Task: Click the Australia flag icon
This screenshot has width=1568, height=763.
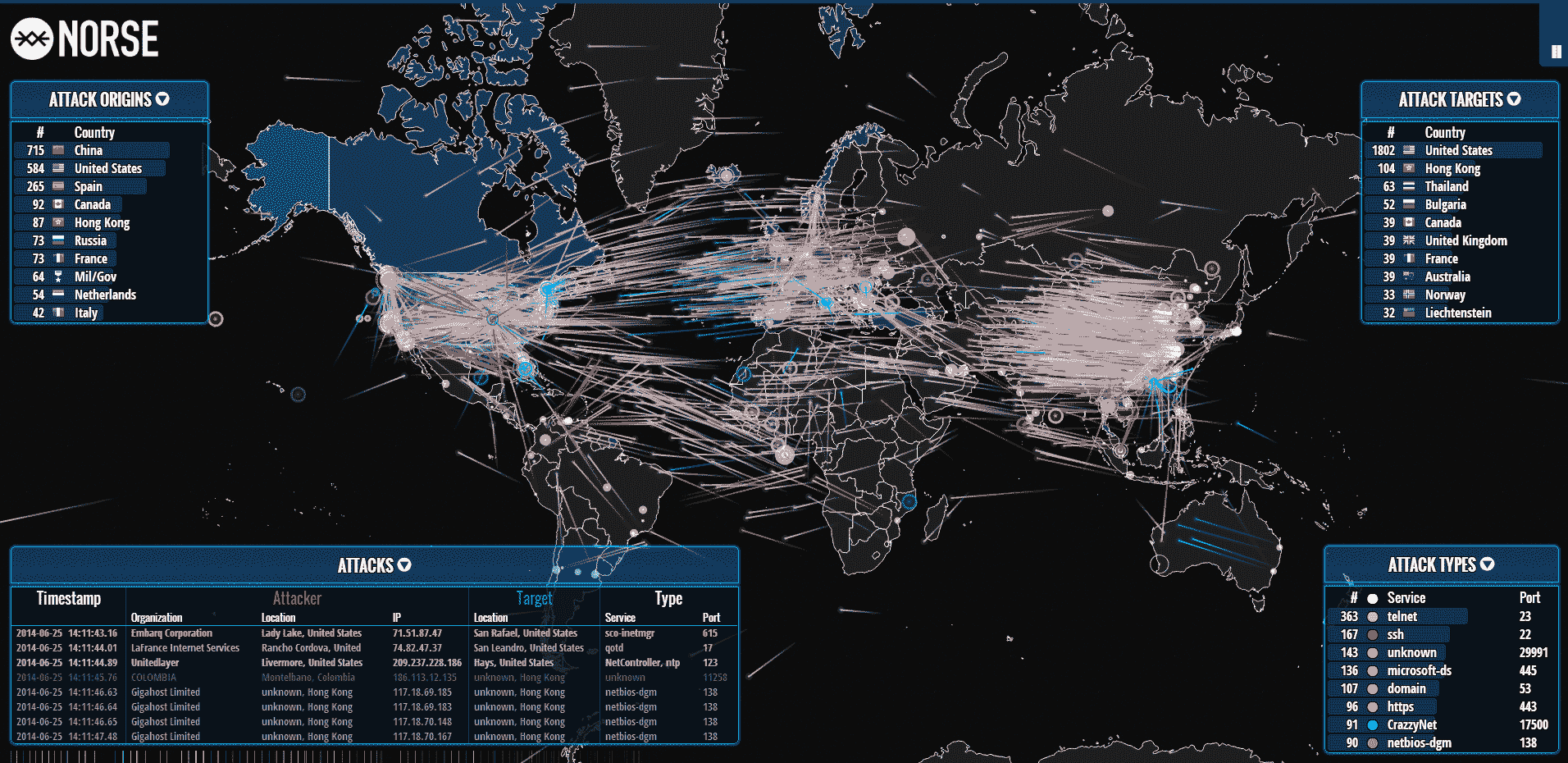Action: coord(1409,276)
